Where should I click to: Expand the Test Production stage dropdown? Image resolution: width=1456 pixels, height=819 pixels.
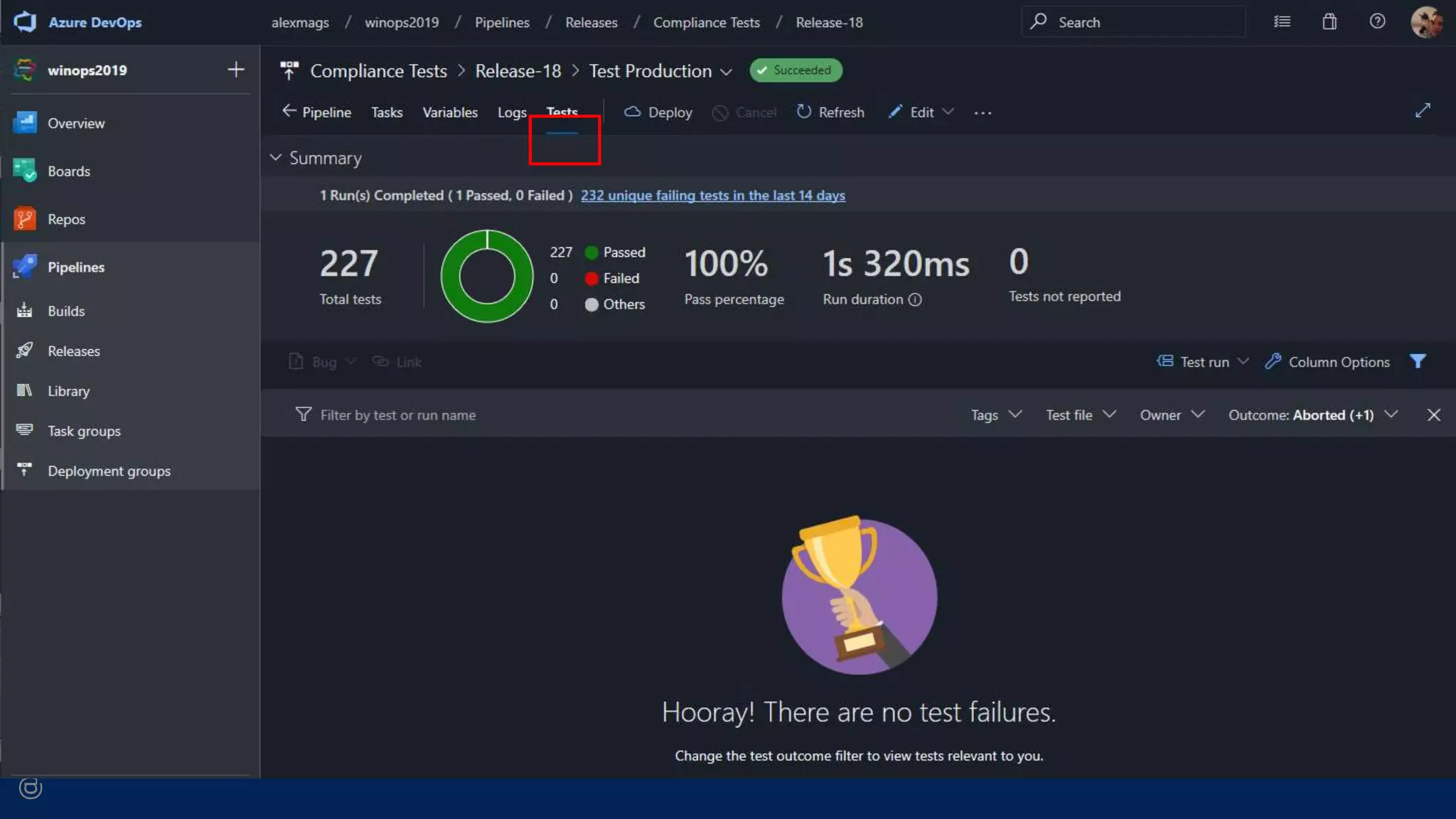(x=726, y=72)
